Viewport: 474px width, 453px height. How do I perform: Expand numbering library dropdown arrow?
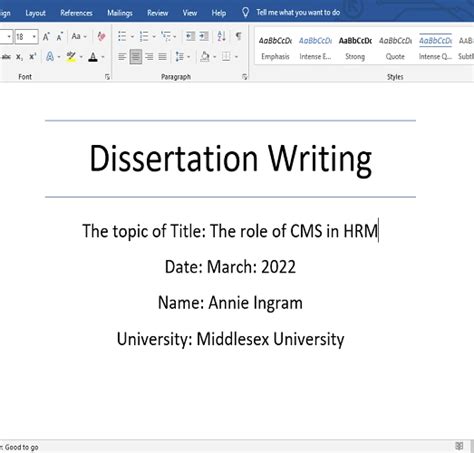click(154, 37)
